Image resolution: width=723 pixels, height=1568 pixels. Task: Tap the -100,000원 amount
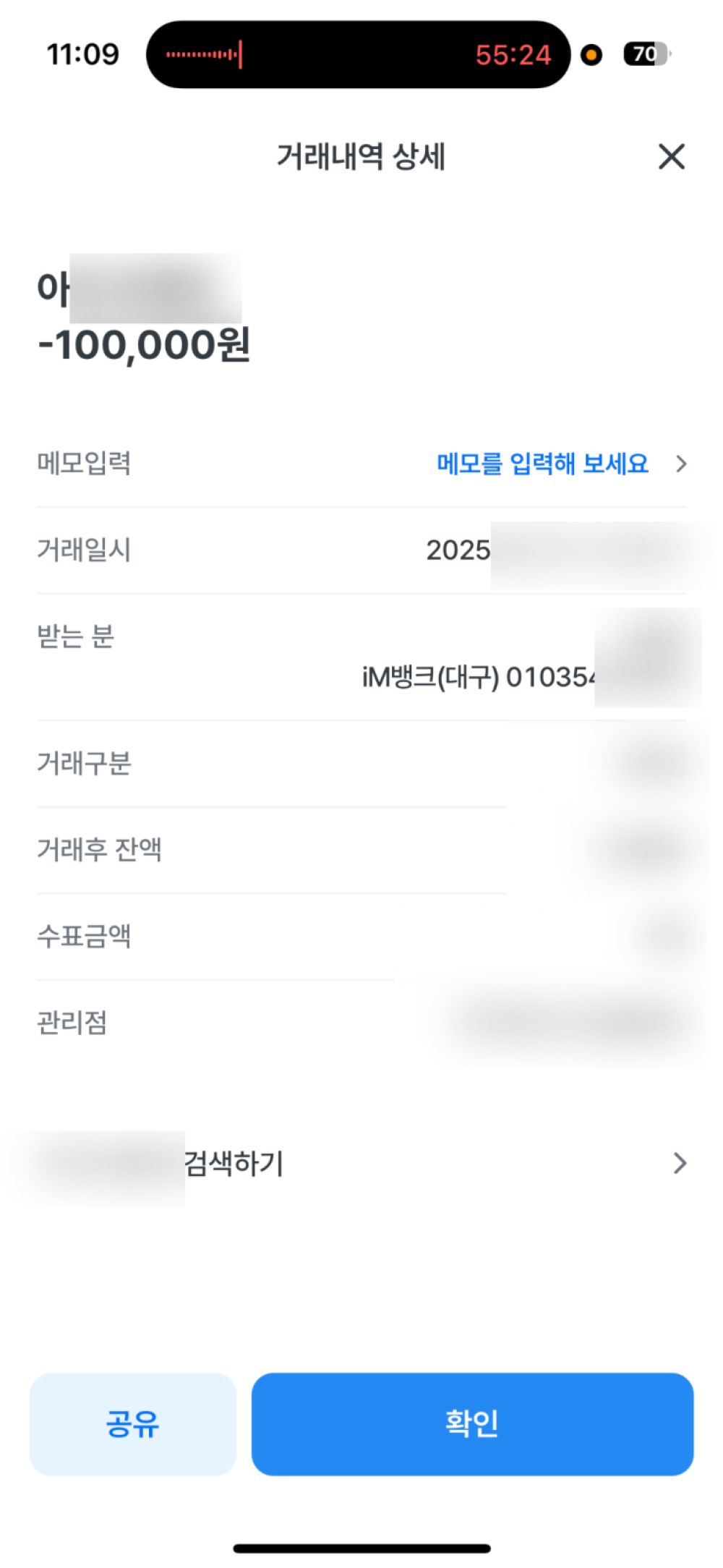[x=145, y=345]
